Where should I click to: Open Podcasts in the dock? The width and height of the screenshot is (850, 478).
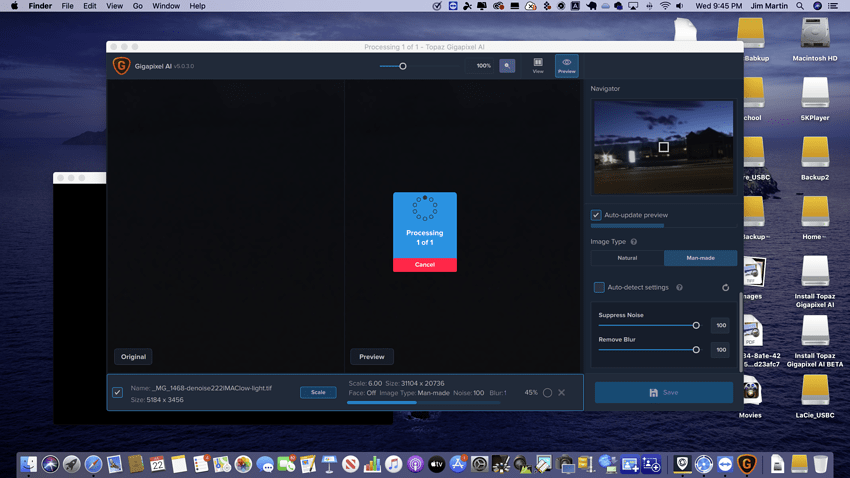click(x=415, y=464)
